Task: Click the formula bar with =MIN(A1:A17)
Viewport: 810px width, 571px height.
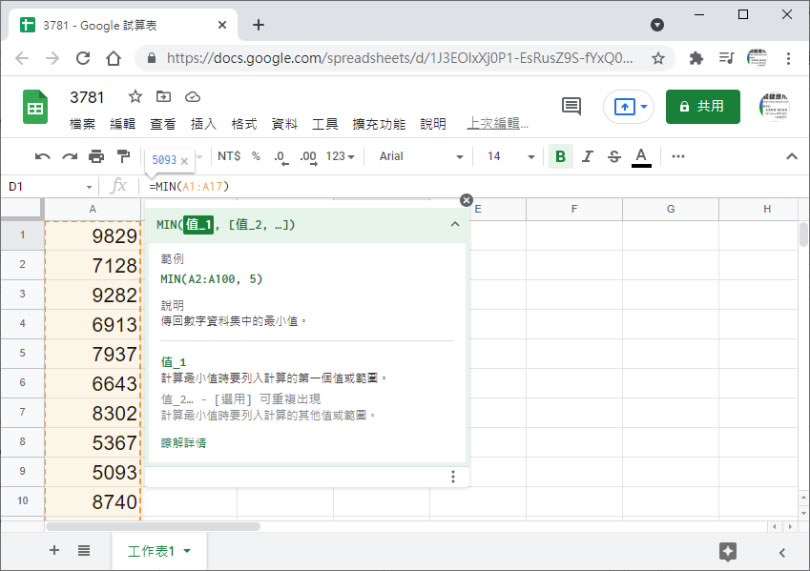Action: 475,187
